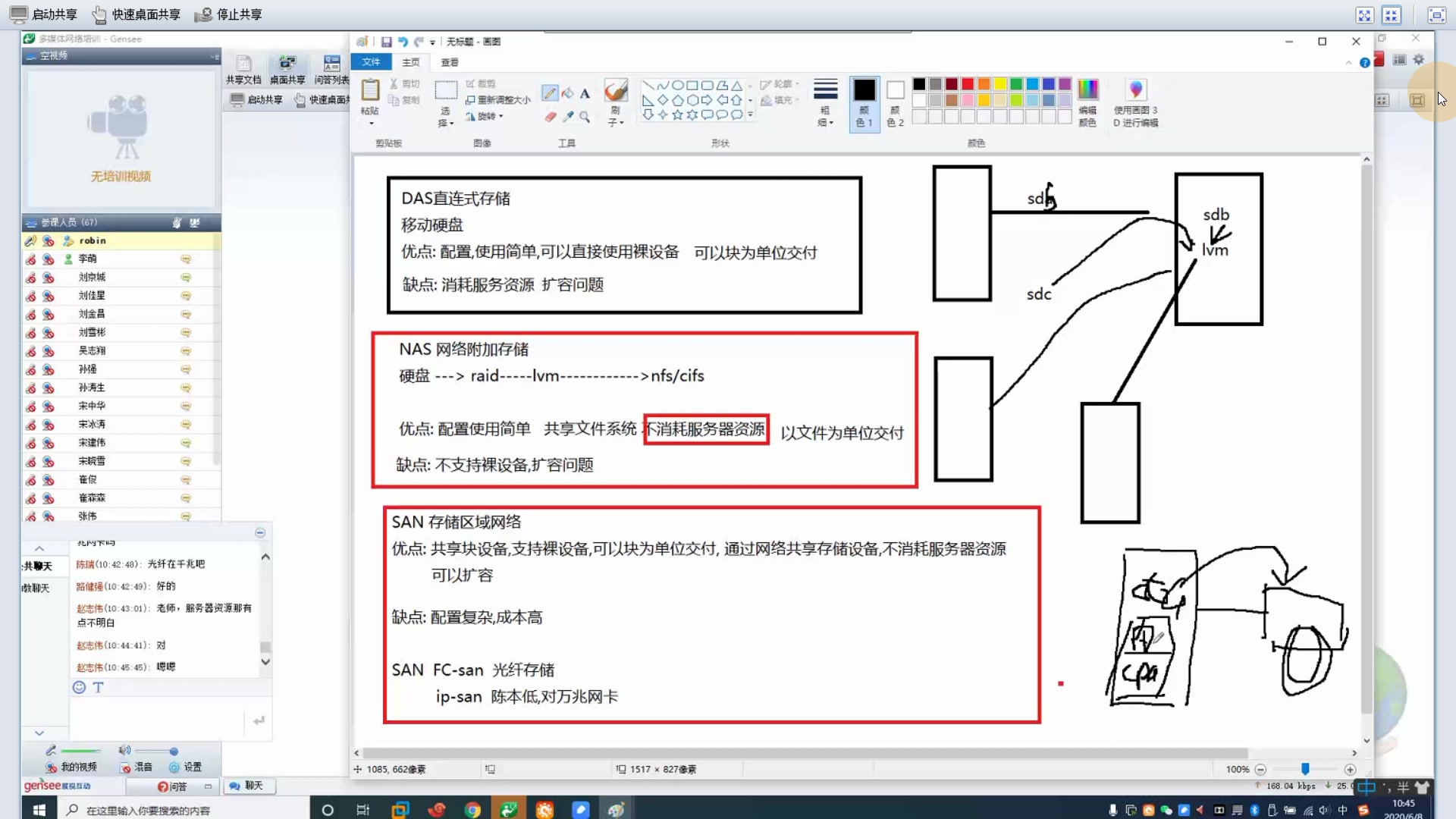Open the 刷子 (Brushes) dropdown
1456x819 pixels.
[x=616, y=106]
